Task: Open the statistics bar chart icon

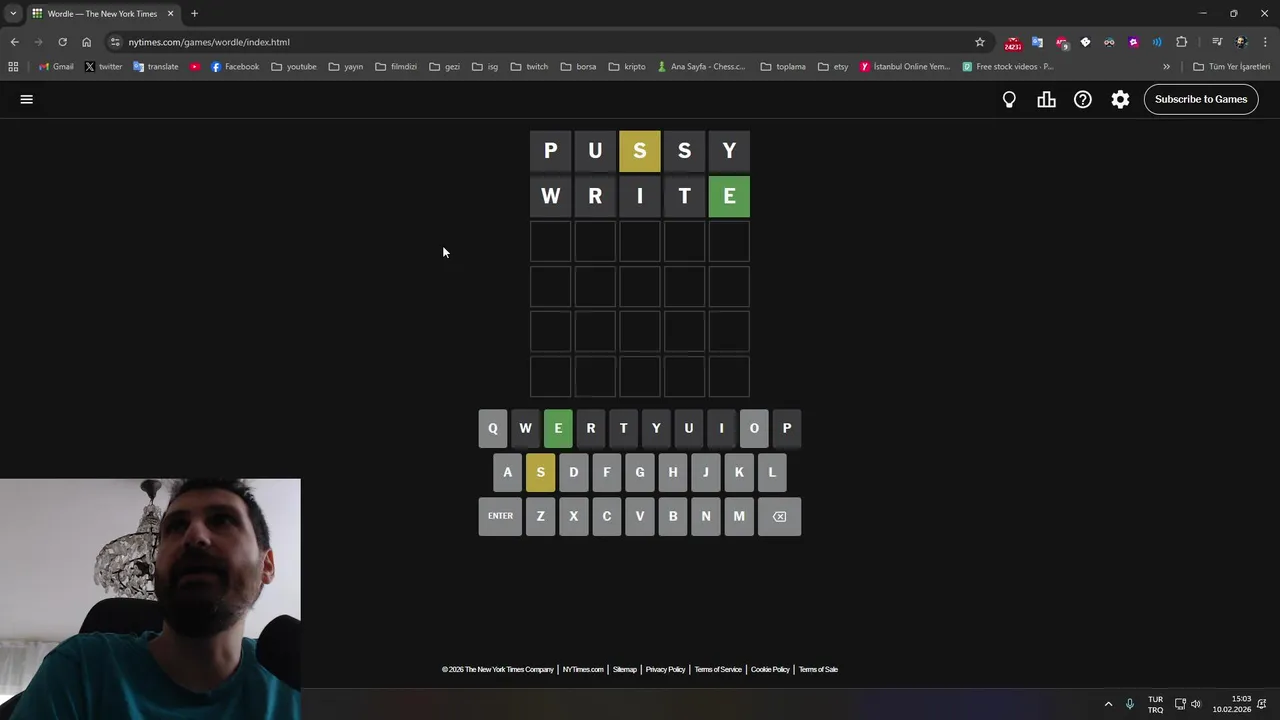Action: [x=1046, y=99]
